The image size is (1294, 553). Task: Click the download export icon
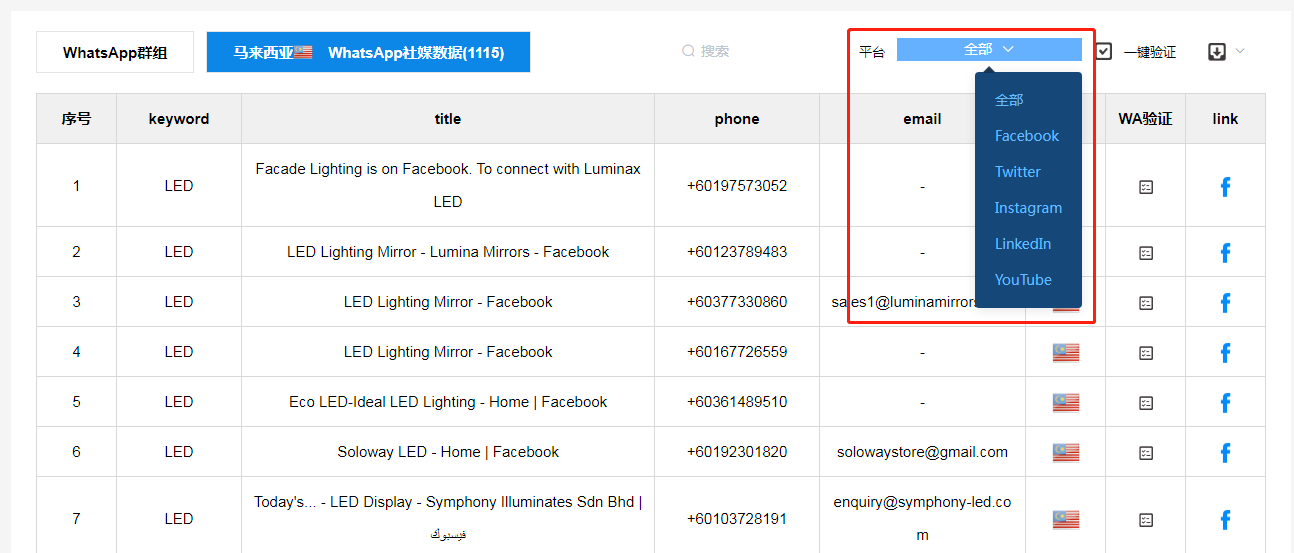[x=1216, y=52]
